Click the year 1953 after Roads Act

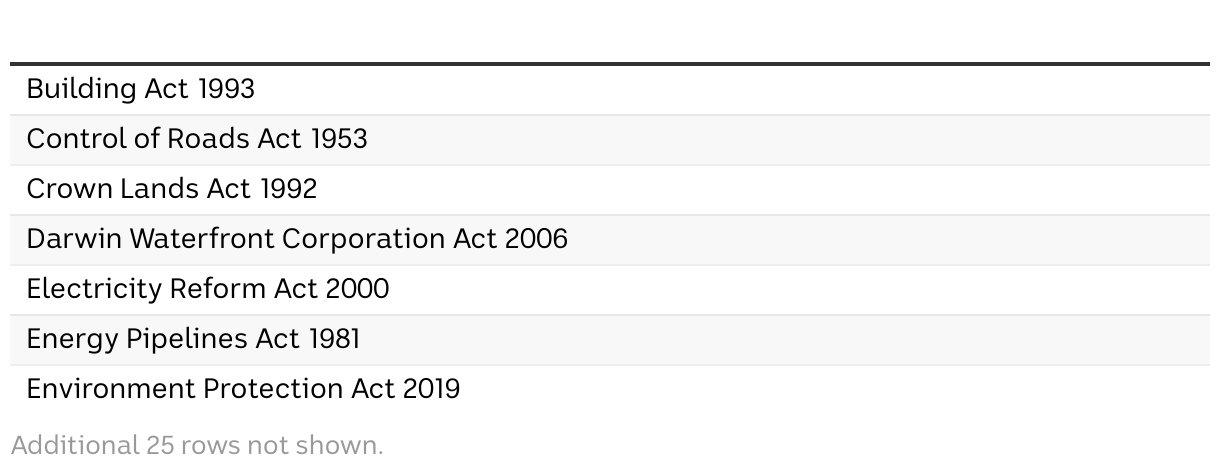click(339, 139)
